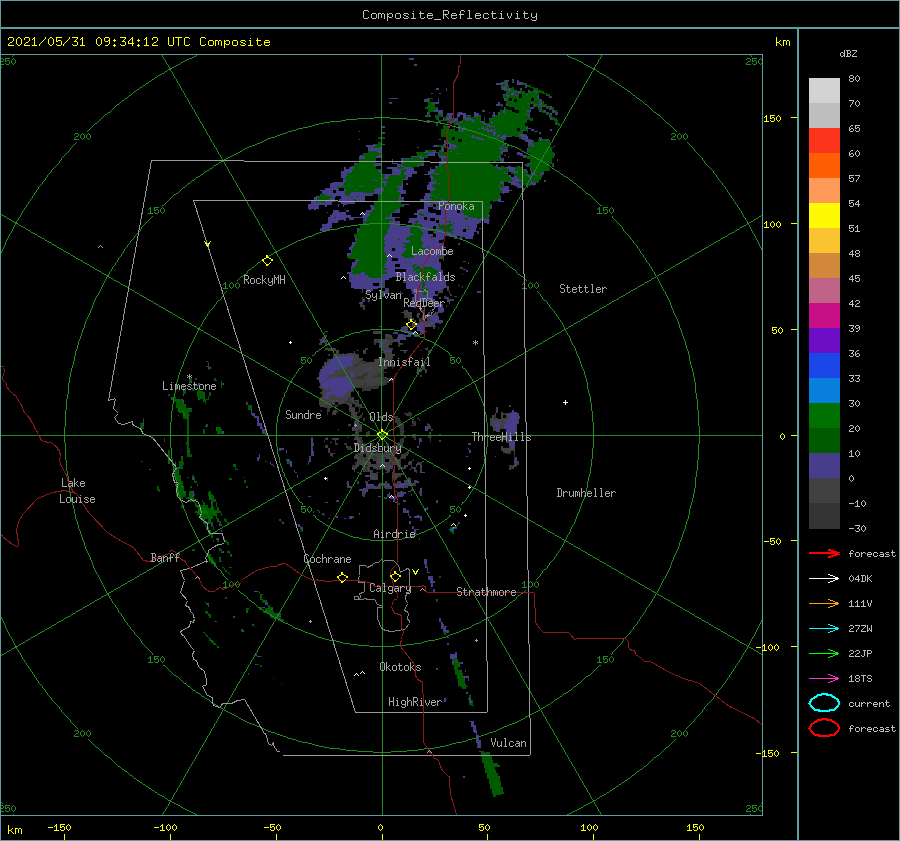
Task: Click the yellow diamond marker near RockyMH
Action: (x=267, y=261)
